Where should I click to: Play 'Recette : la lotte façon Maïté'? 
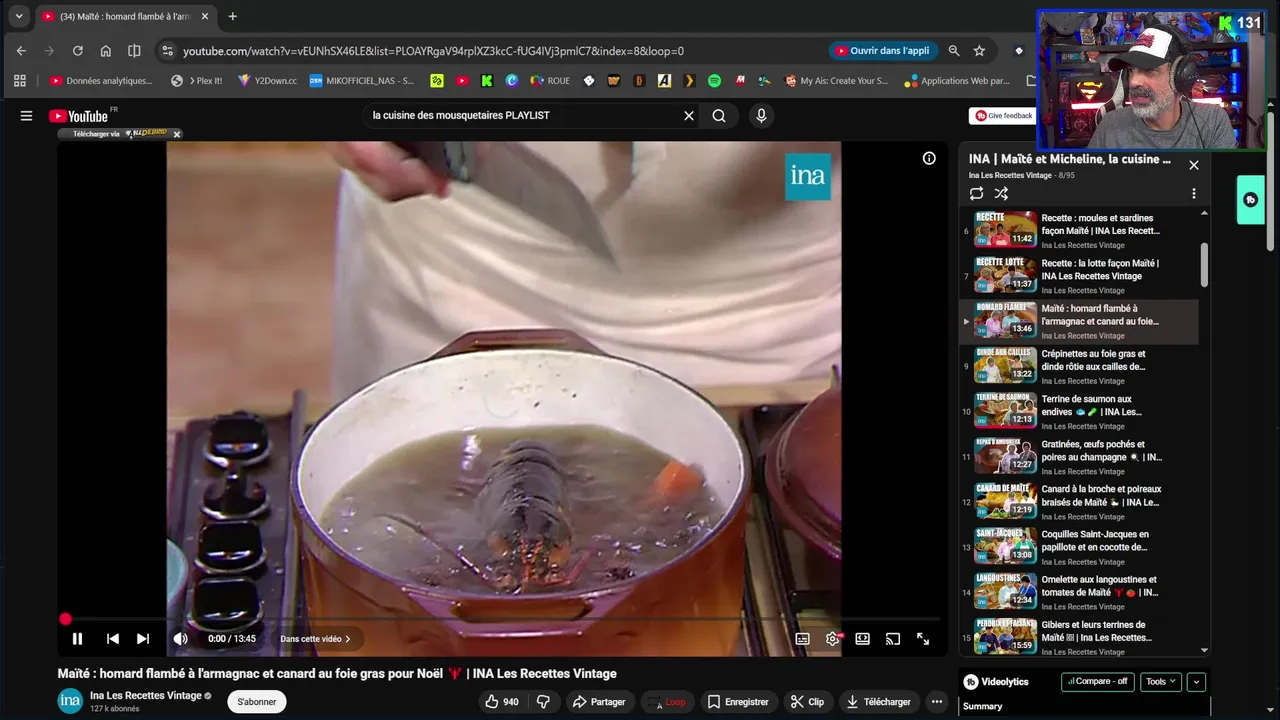pos(1100,270)
